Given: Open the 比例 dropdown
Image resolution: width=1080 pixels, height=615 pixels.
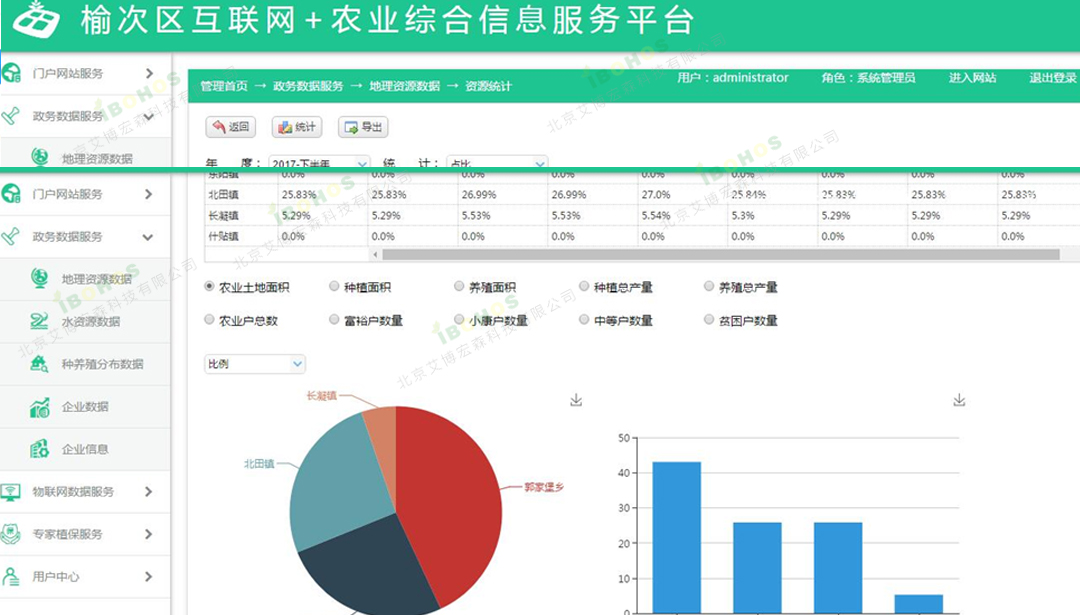Looking at the screenshot, I should coord(255,364).
